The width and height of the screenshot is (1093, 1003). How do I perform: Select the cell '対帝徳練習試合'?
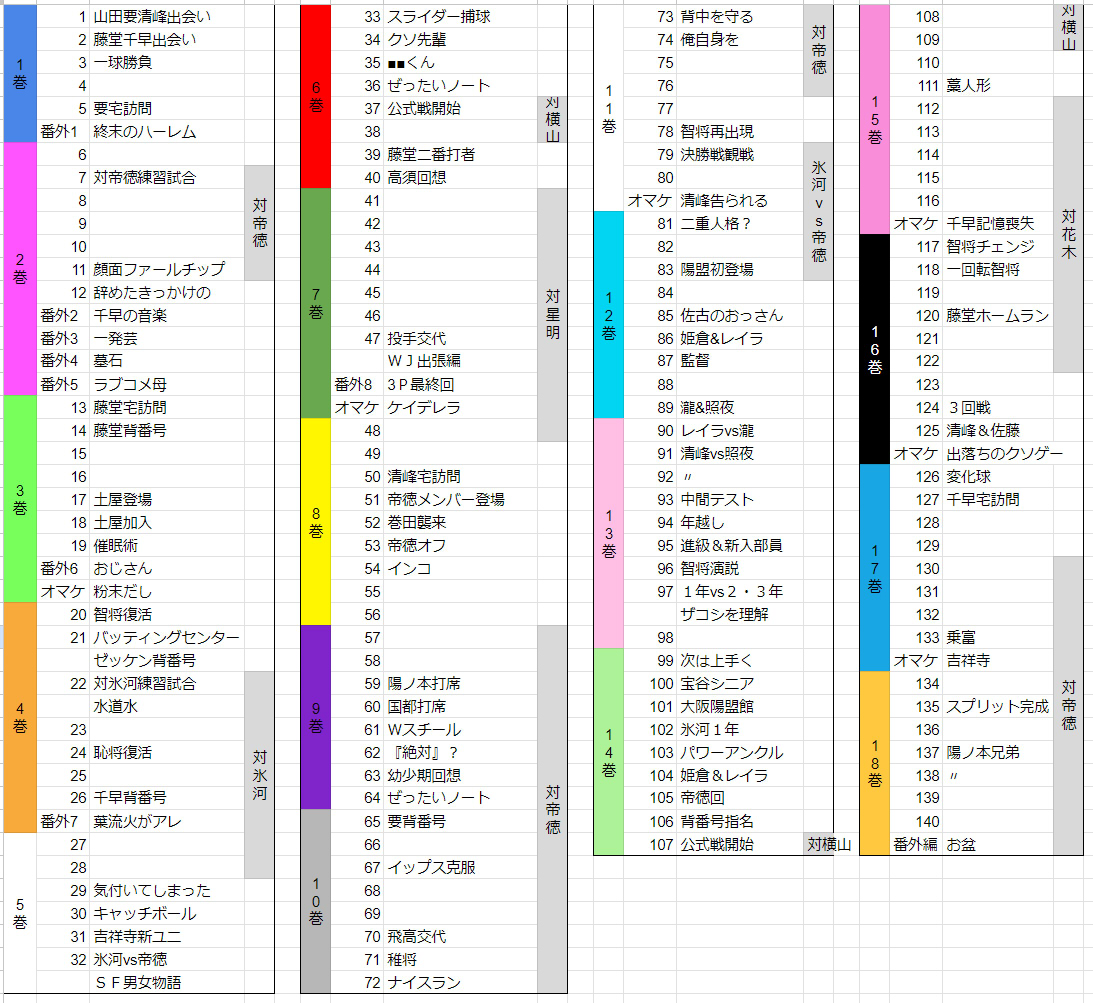pos(167,178)
